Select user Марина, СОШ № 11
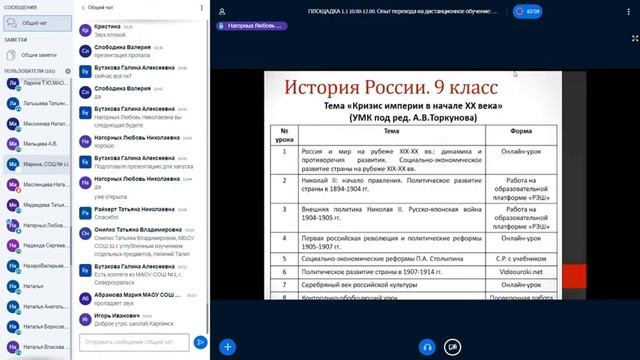The image size is (640, 360). (37, 164)
